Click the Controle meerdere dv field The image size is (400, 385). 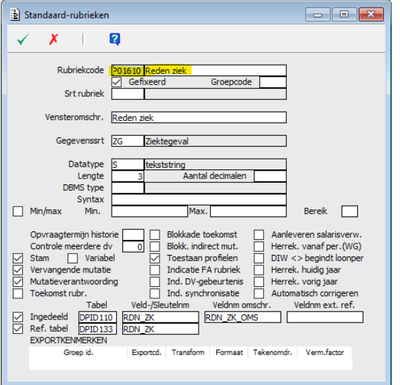click(133, 247)
